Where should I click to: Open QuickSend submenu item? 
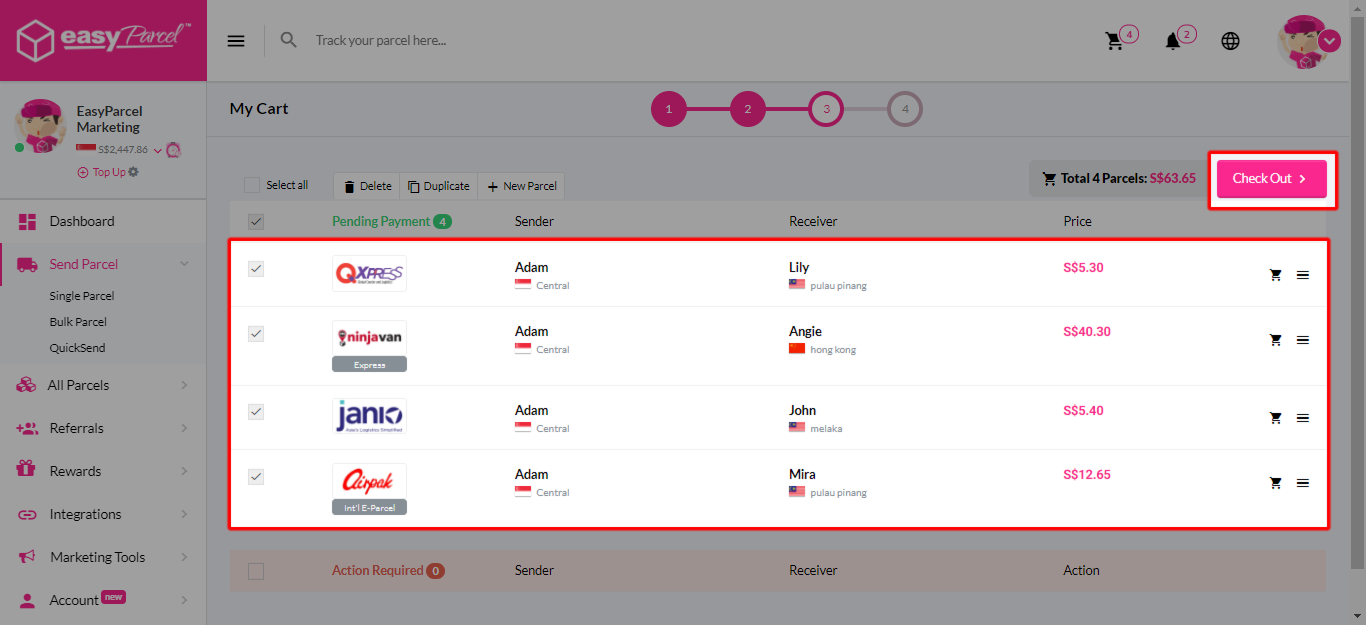[77, 348]
